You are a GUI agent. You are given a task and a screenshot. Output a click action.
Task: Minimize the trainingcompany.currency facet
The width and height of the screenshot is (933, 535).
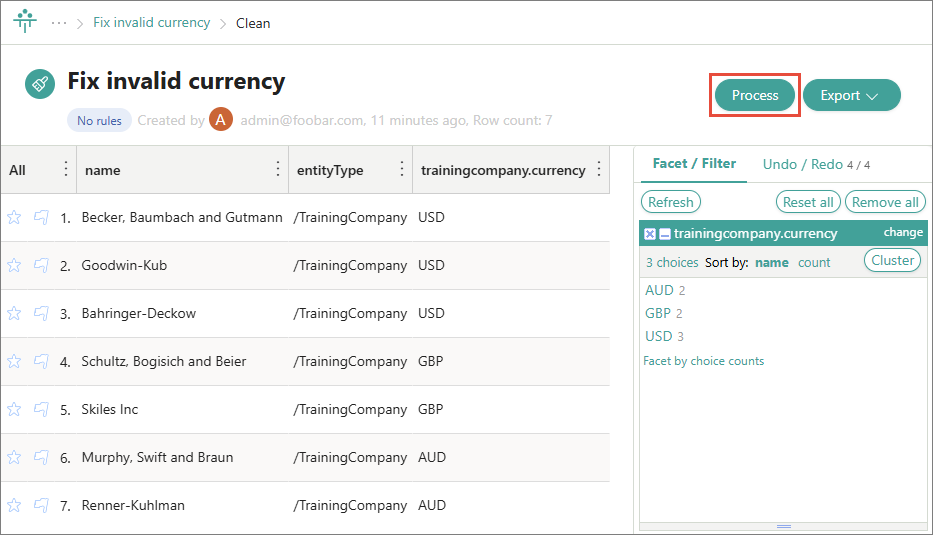[665, 234]
